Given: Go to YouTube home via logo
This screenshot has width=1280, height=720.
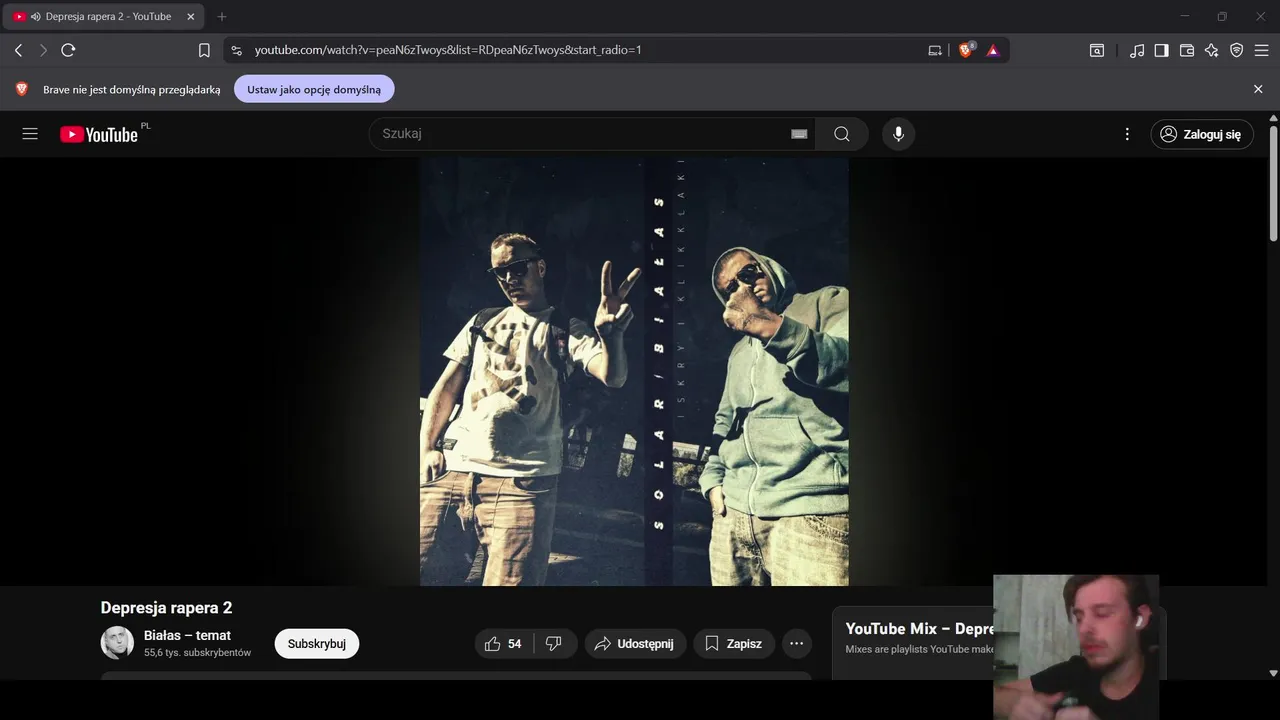Looking at the screenshot, I should 98,134.
